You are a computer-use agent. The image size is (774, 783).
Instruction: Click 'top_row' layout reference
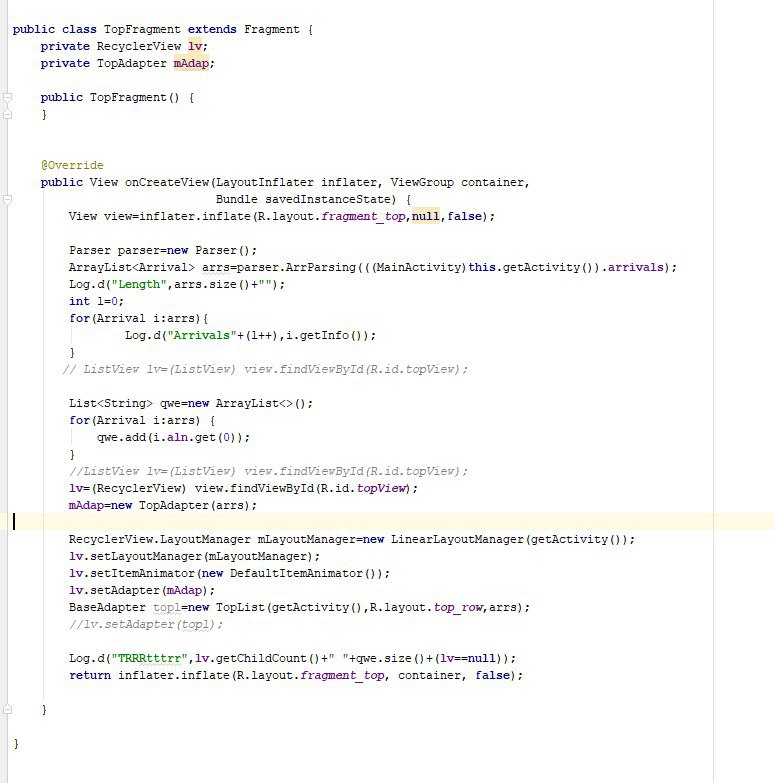pyautogui.click(x=458, y=607)
